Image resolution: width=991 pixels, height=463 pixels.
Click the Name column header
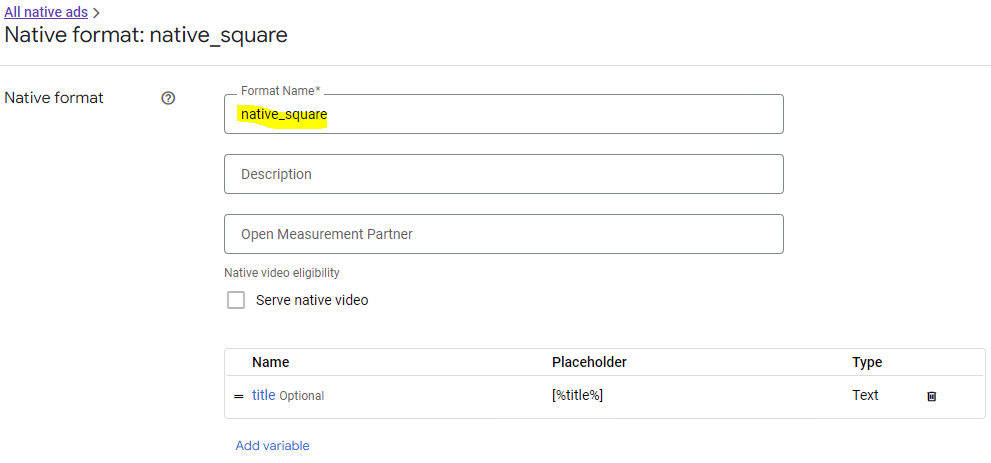click(270, 362)
